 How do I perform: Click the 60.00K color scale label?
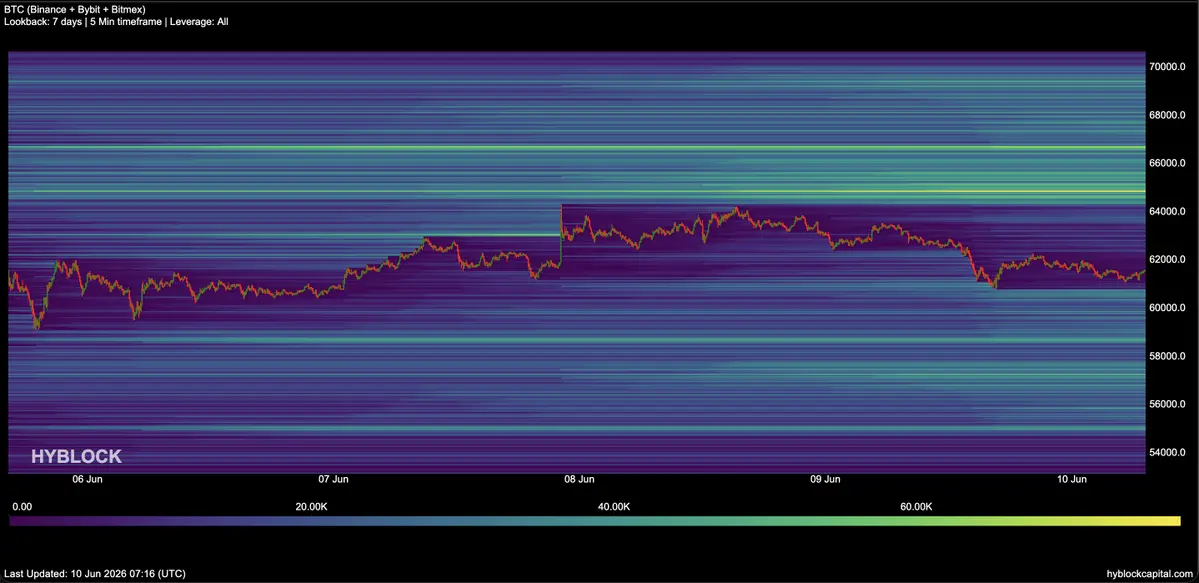tap(916, 506)
